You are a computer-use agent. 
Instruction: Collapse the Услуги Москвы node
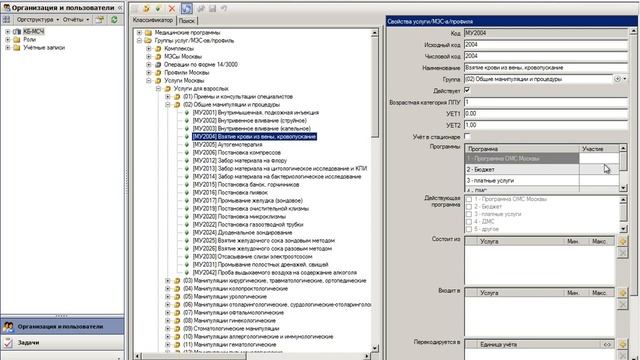149,80
